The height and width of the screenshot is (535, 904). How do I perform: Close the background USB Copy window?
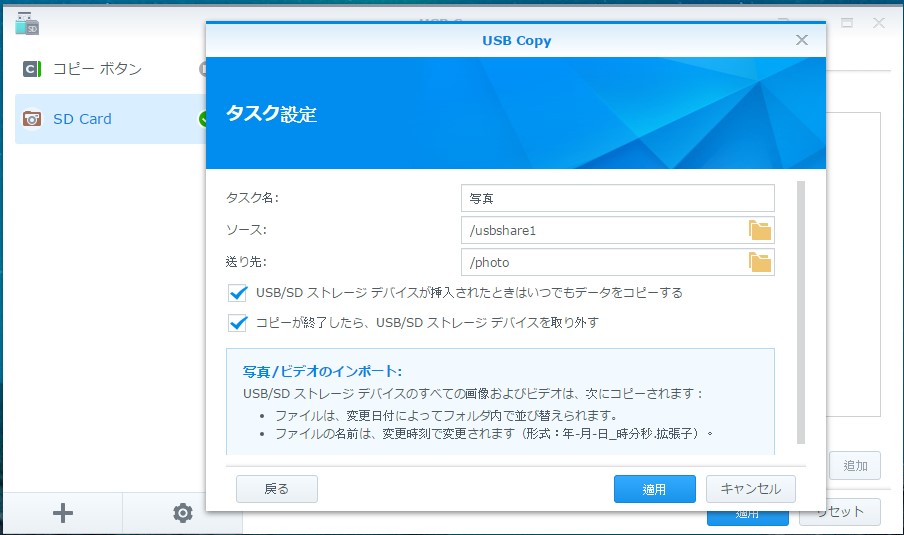879,22
